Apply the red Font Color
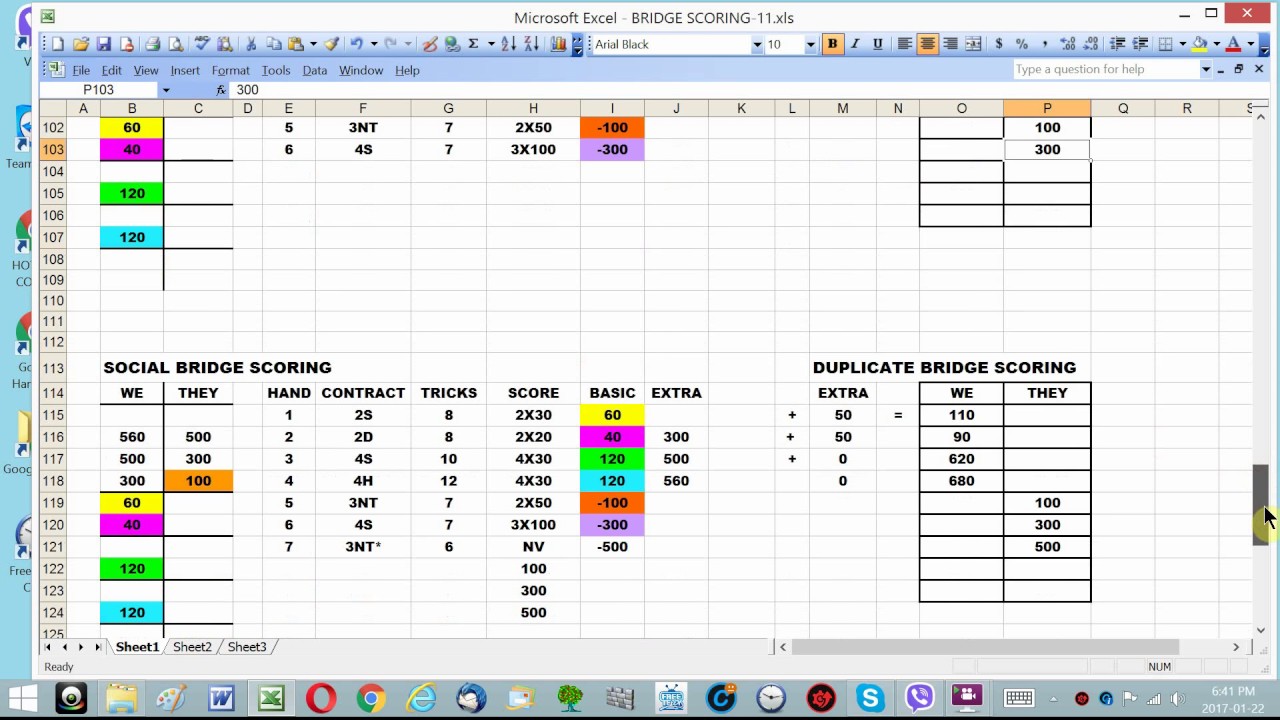This screenshot has height=720, width=1280. [1233, 44]
